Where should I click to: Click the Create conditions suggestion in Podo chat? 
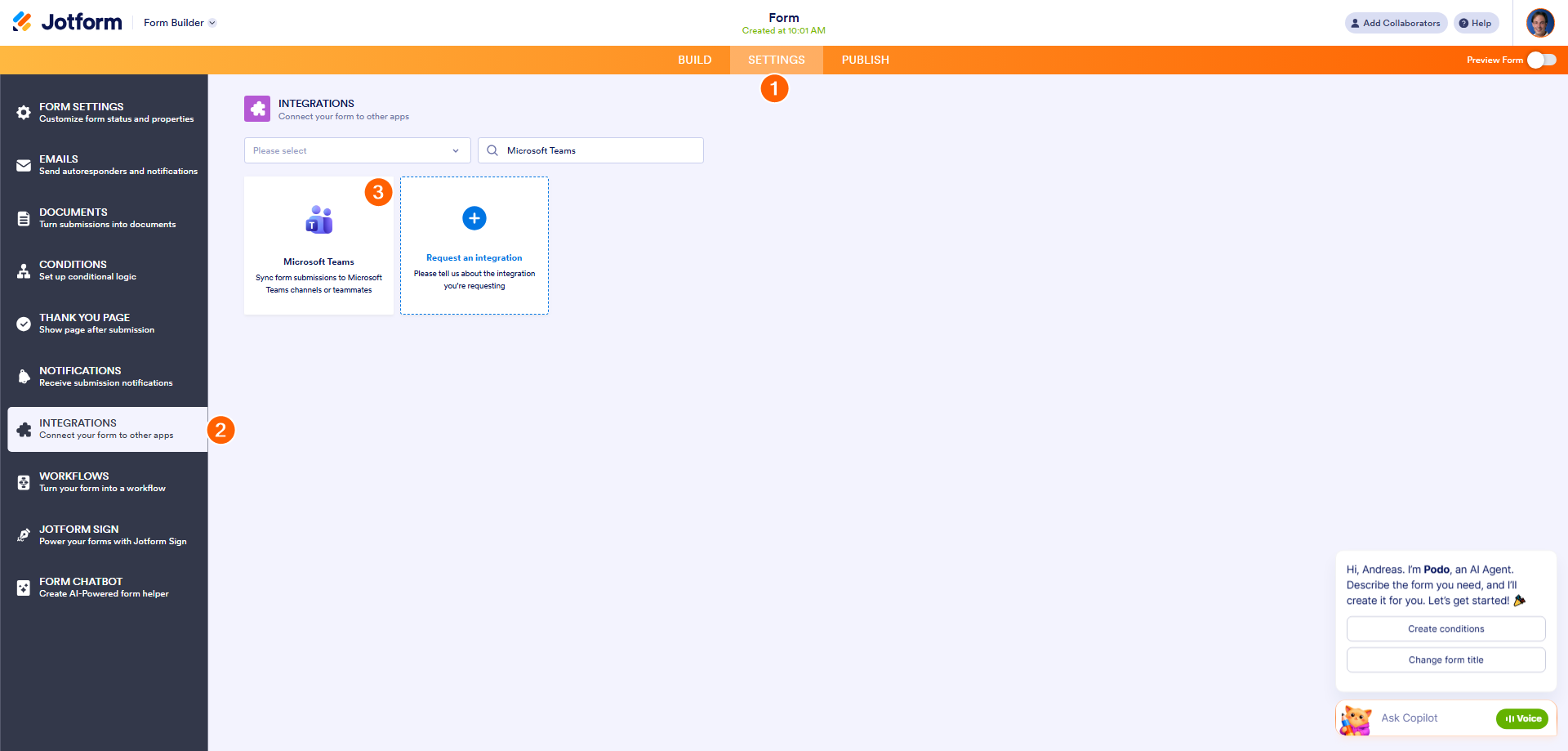click(1445, 628)
